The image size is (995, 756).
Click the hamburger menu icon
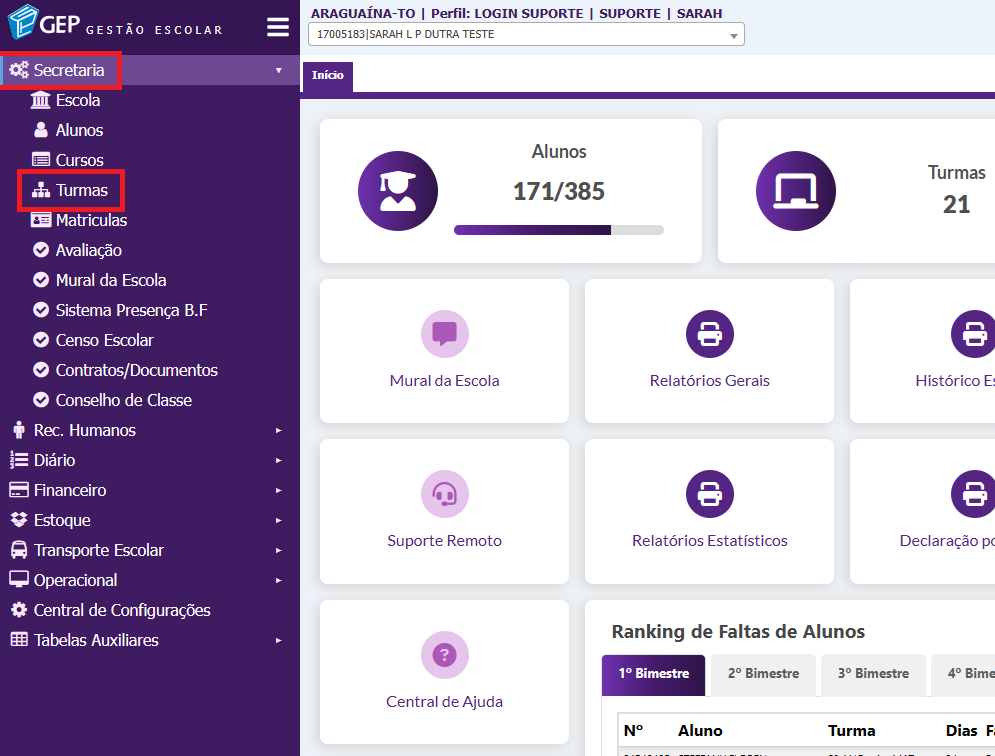[x=277, y=27]
